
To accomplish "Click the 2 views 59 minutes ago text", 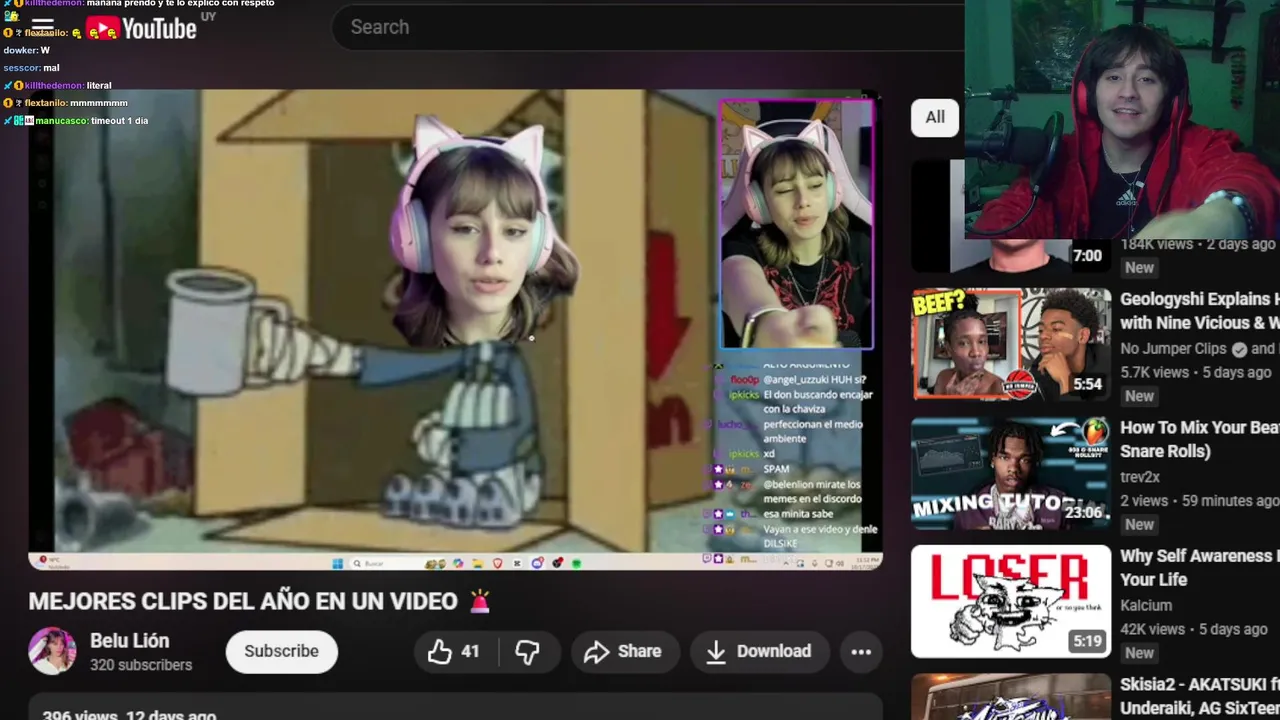I will pos(1200,501).
